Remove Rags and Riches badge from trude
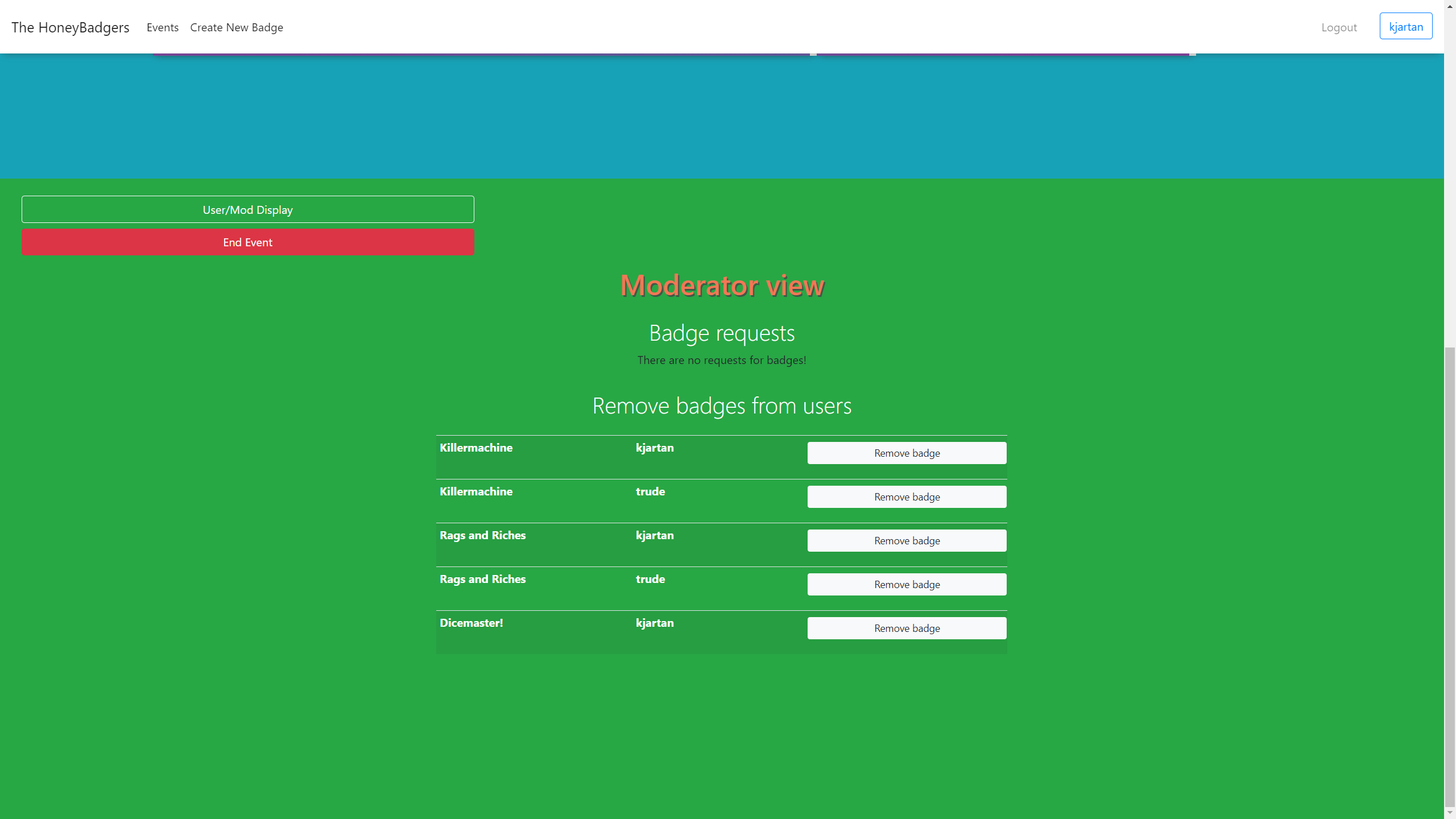Screen dimensions: 1456x819 coord(907,584)
